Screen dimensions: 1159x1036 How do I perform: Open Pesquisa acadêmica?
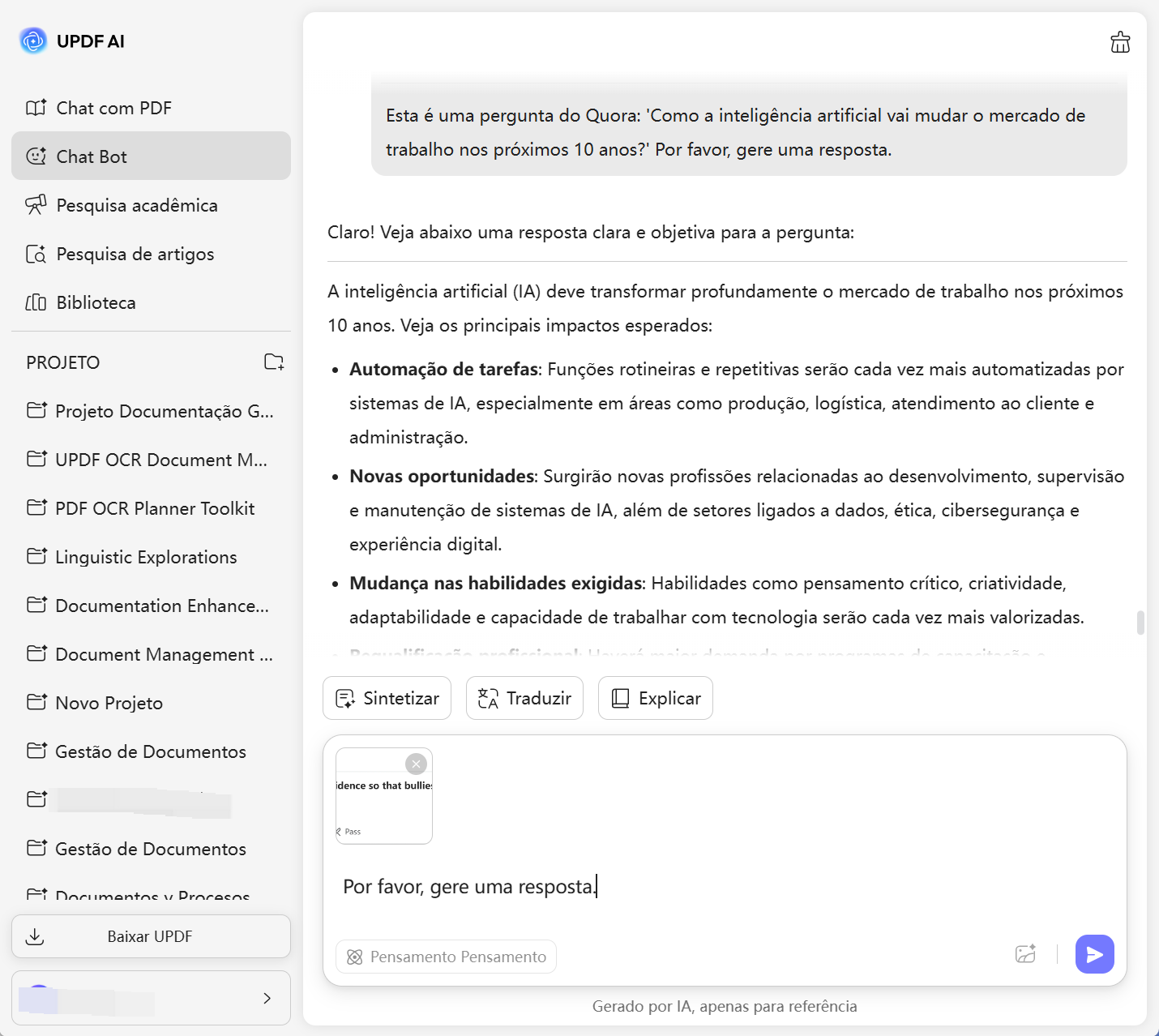[x=136, y=205]
